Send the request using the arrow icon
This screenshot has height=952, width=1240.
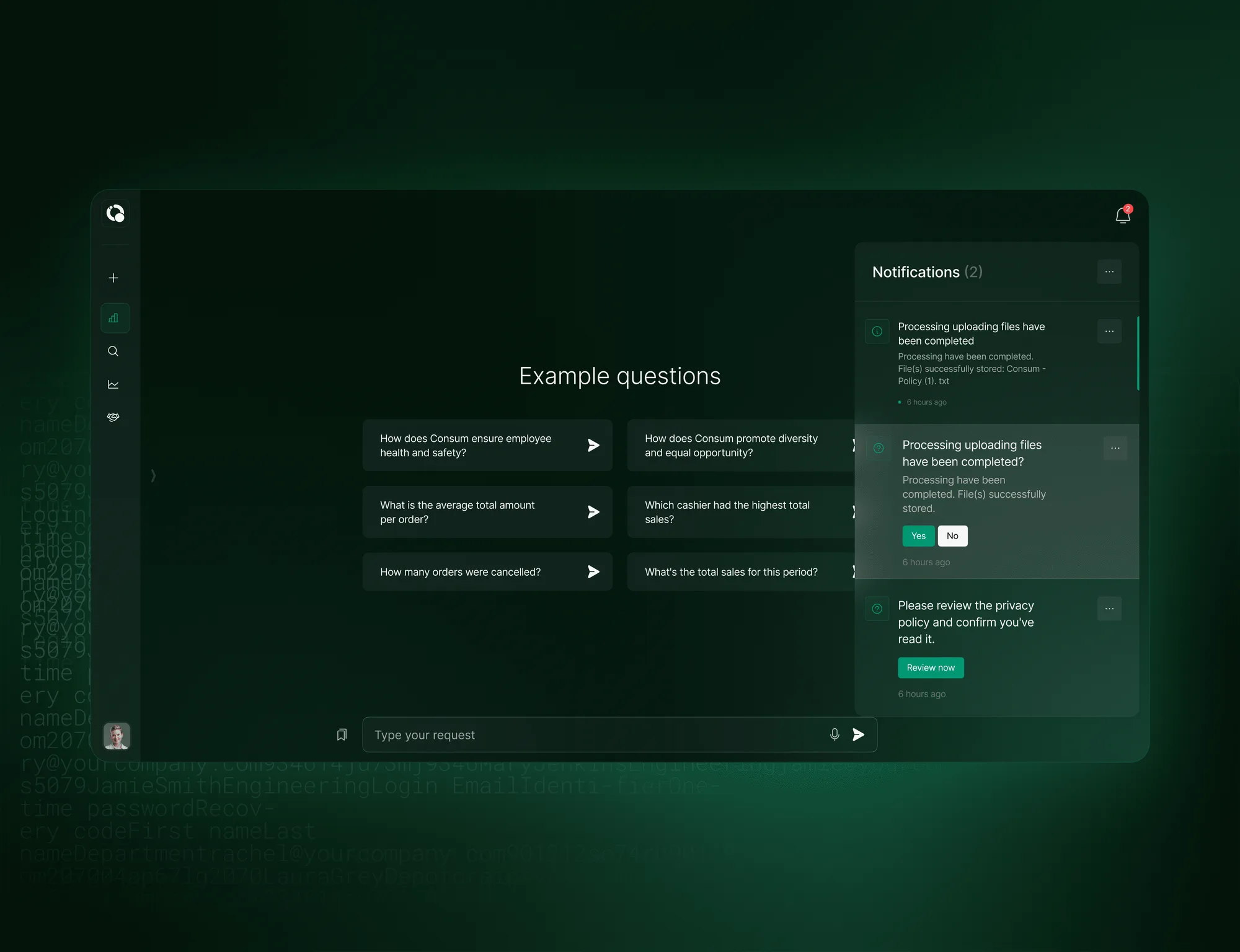859,734
